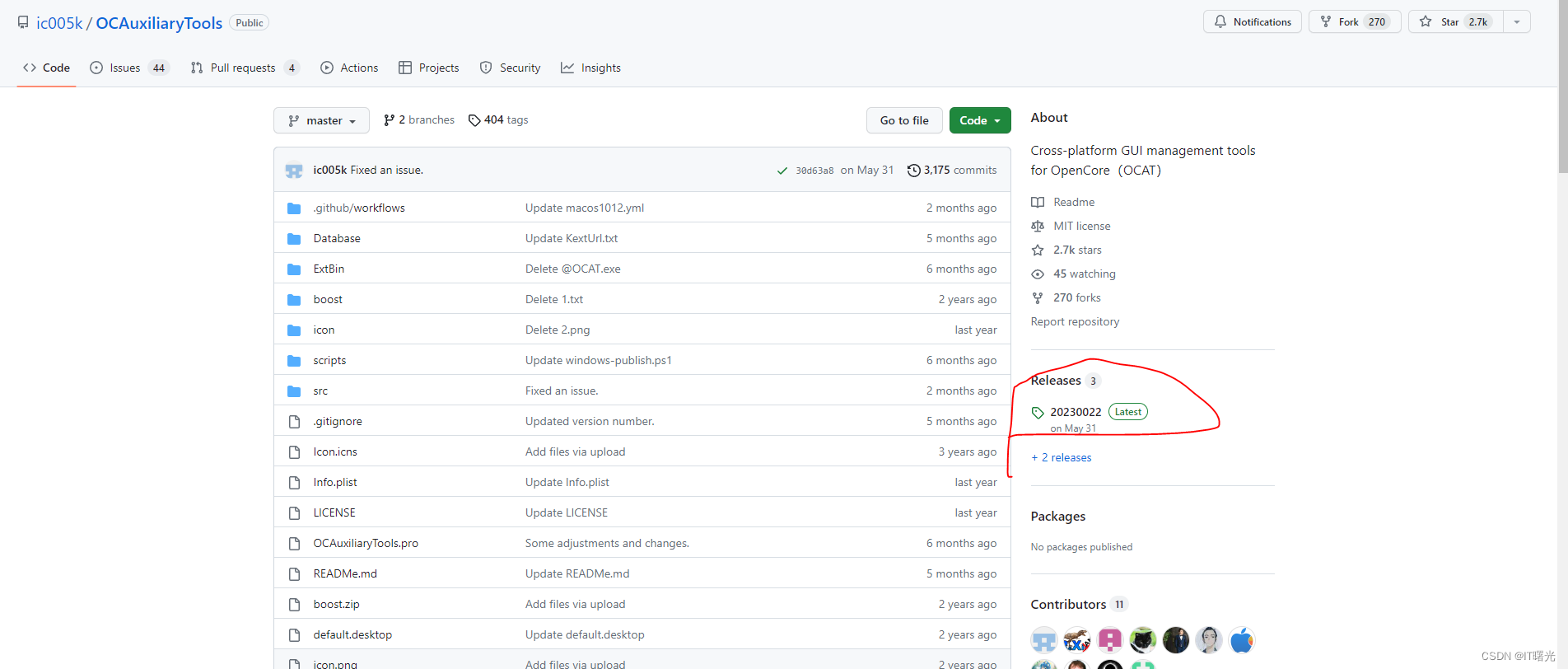The width and height of the screenshot is (1568, 669).
Task: Click the ic005k commit author avatar
Action: pyautogui.click(x=294, y=171)
